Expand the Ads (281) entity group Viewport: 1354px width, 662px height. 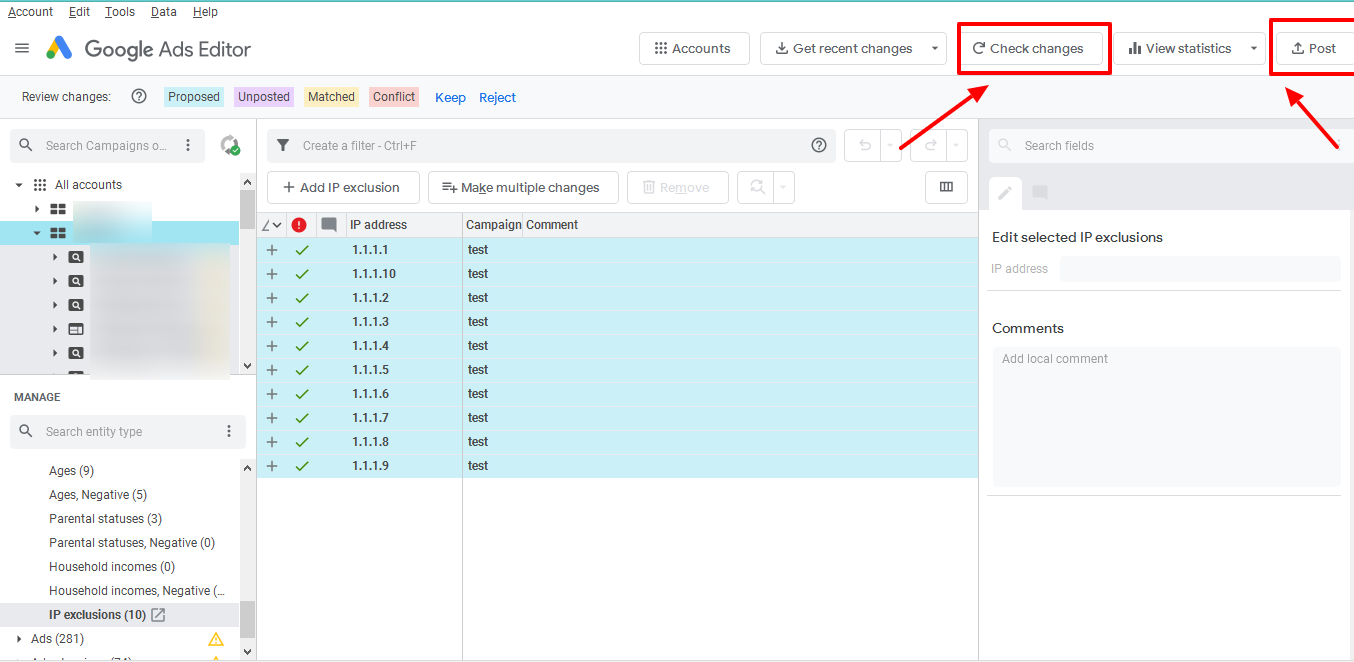pos(19,639)
